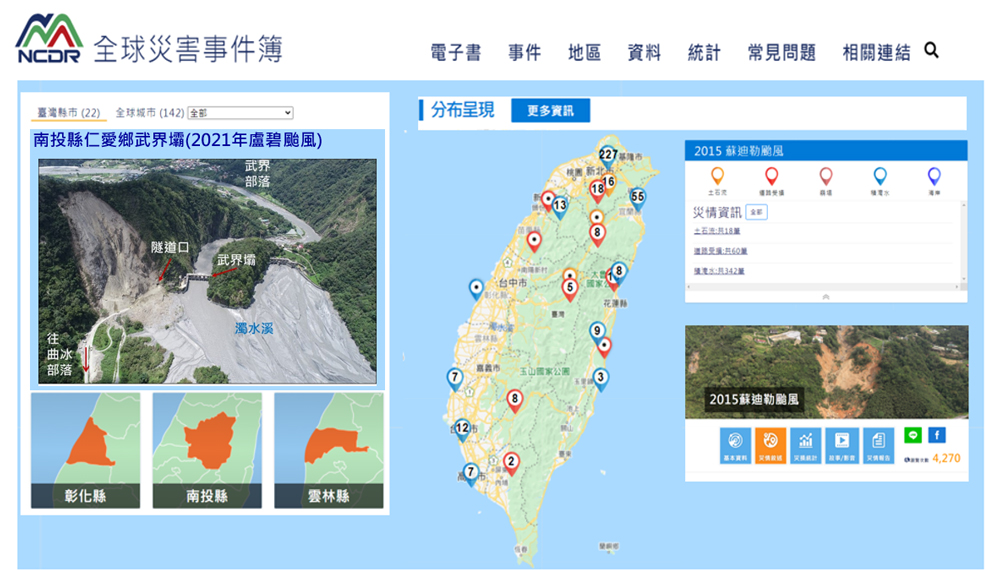This screenshot has width=1000, height=570.
Task: Click the 災情資訊 vertical scrollbar
Action: click(963, 242)
